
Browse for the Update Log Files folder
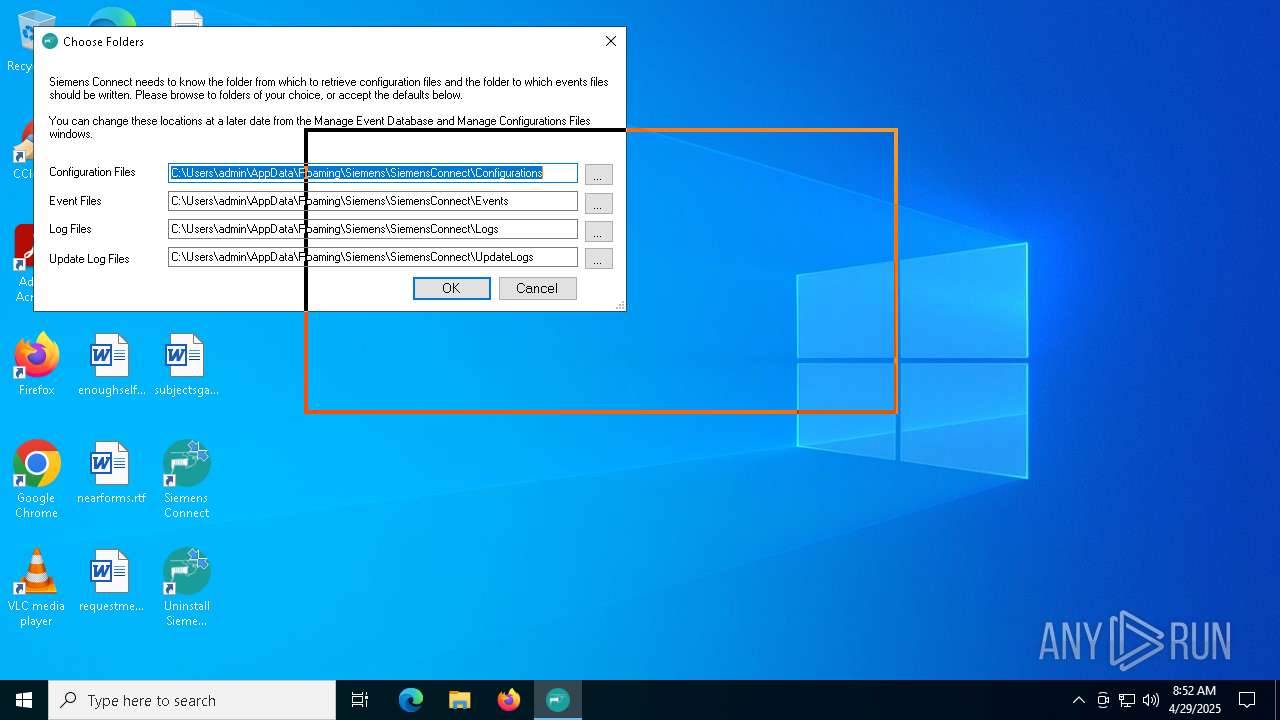point(598,259)
